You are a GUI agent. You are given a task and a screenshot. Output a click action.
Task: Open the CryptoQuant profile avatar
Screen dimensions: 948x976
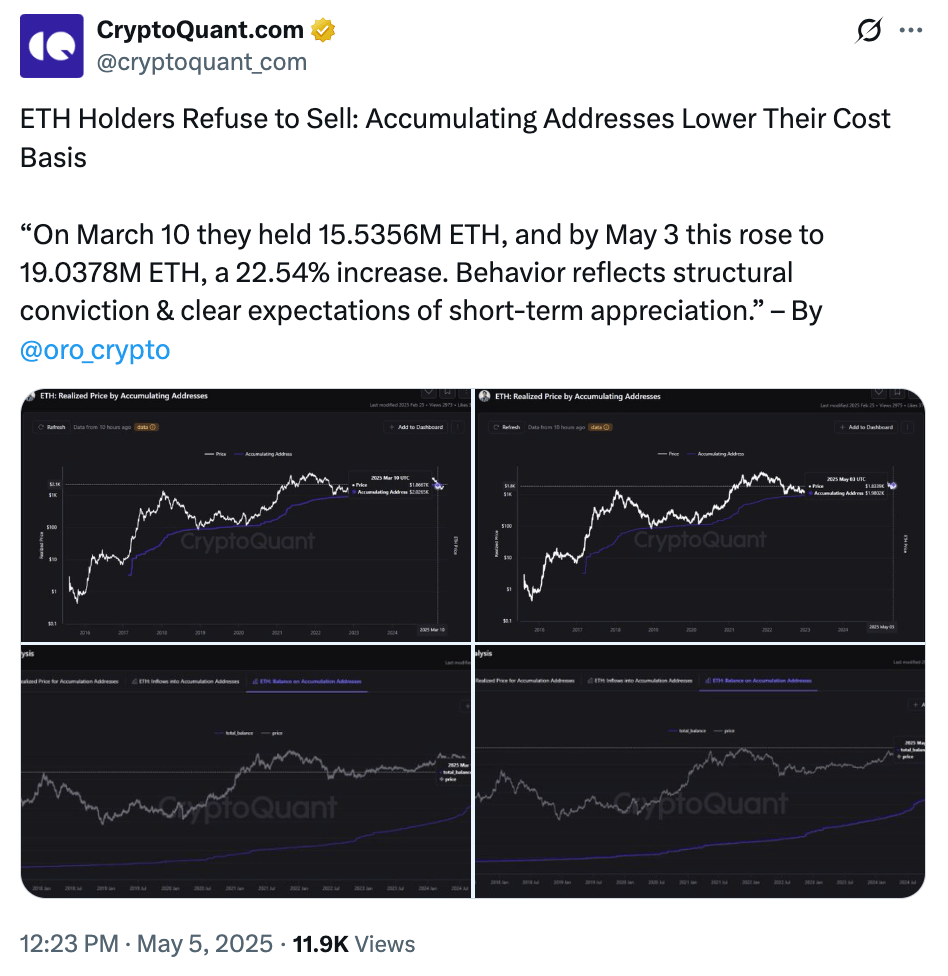point(52,45)
